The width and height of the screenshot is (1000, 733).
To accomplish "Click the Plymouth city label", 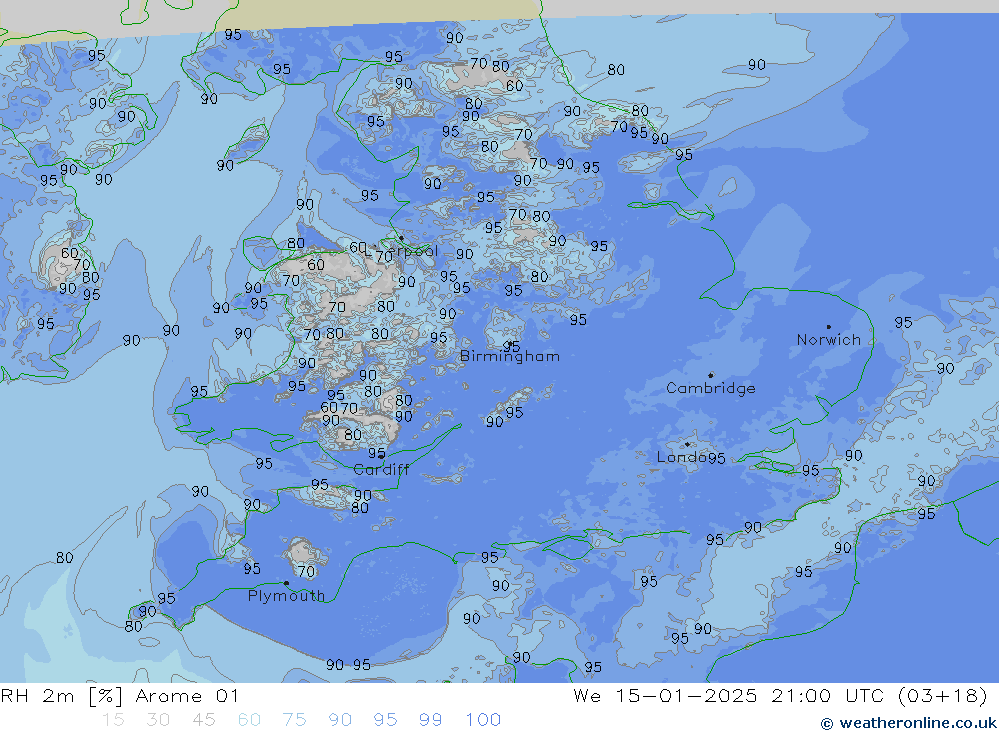I will (286, 596).
